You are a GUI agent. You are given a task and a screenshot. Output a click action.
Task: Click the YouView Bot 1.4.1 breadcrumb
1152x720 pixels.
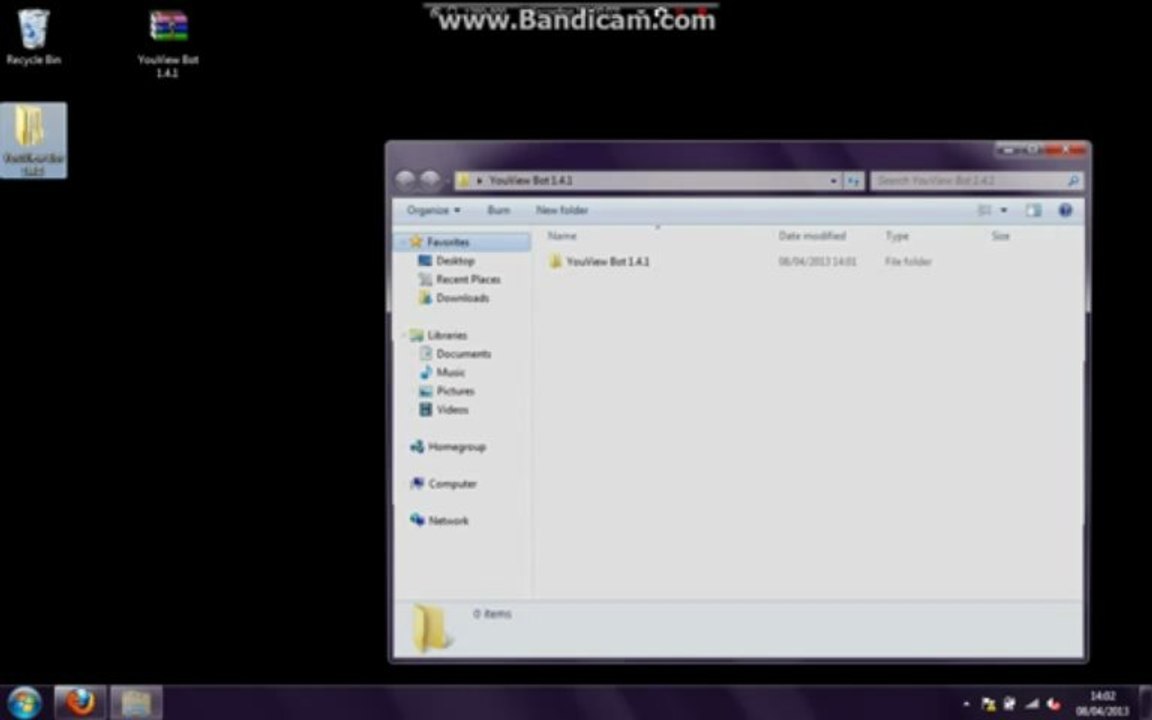[530, 181]
